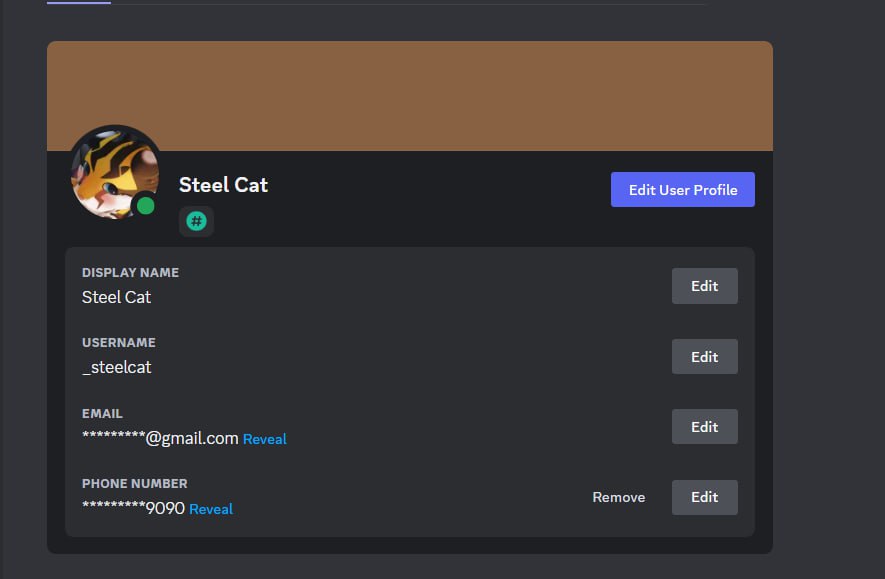Edit the display name Steel Cat
Screen dimensions: 885x579
[704, 286]
